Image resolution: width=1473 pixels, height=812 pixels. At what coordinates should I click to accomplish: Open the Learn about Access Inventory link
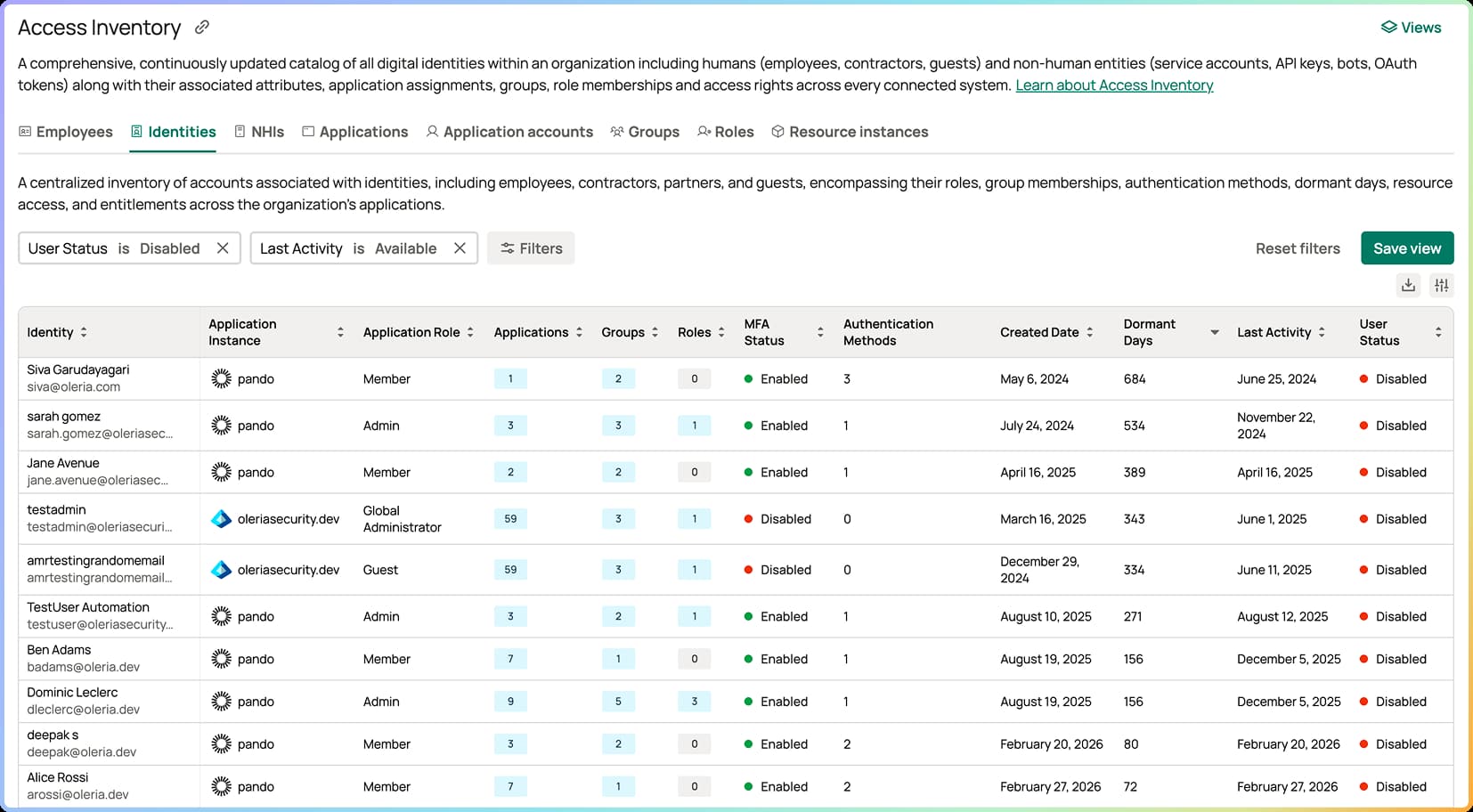tap(1114, 85)
